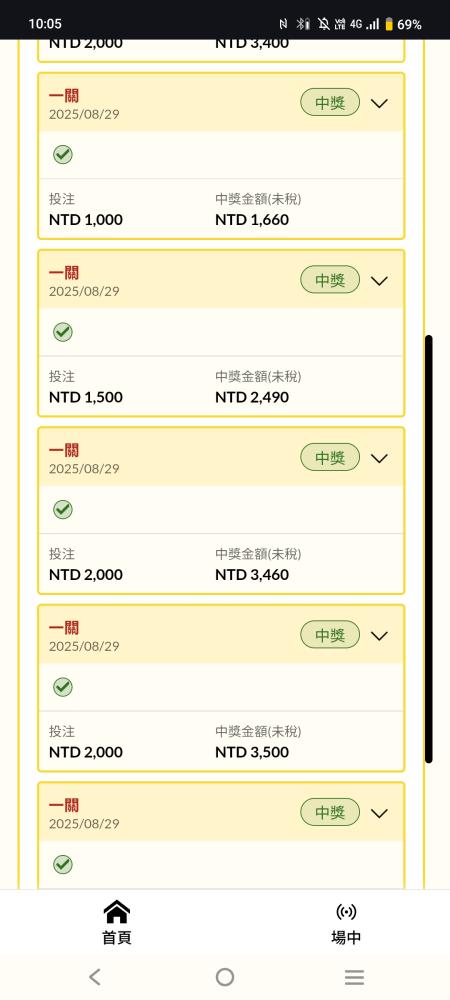
Task: Tap the NTD 3,500 winning amount
Action: click(252, 752)
